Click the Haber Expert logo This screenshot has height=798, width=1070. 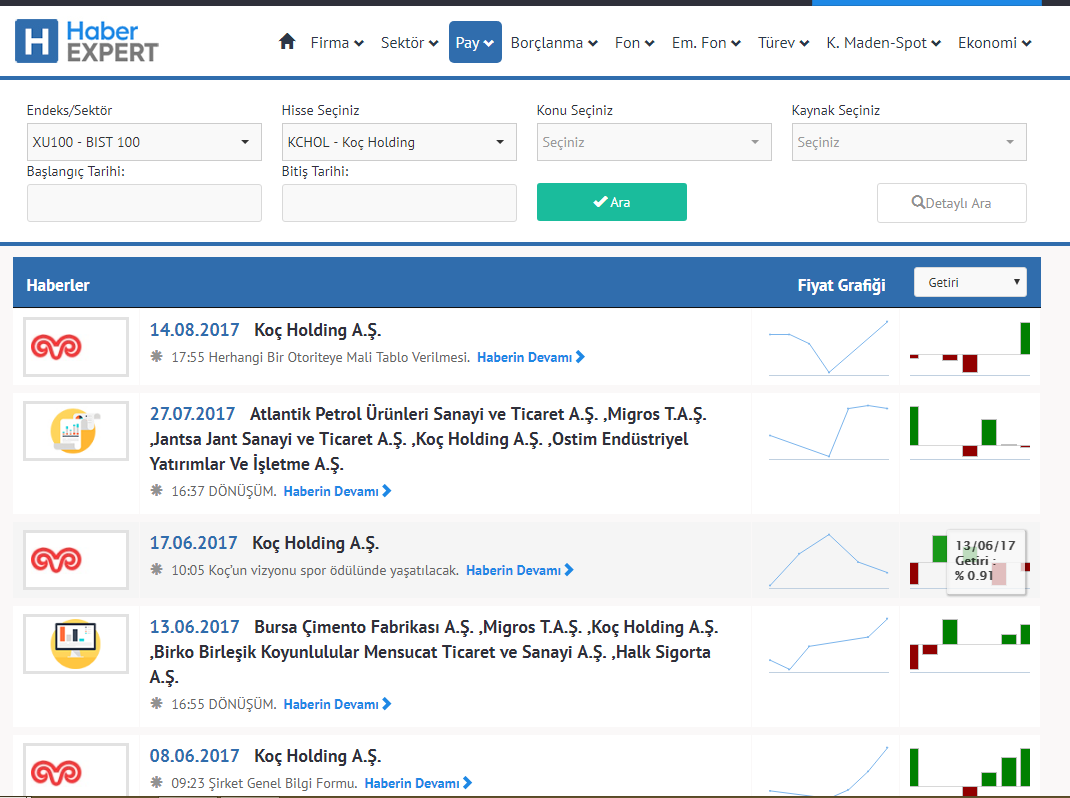(x=87, y=42)
